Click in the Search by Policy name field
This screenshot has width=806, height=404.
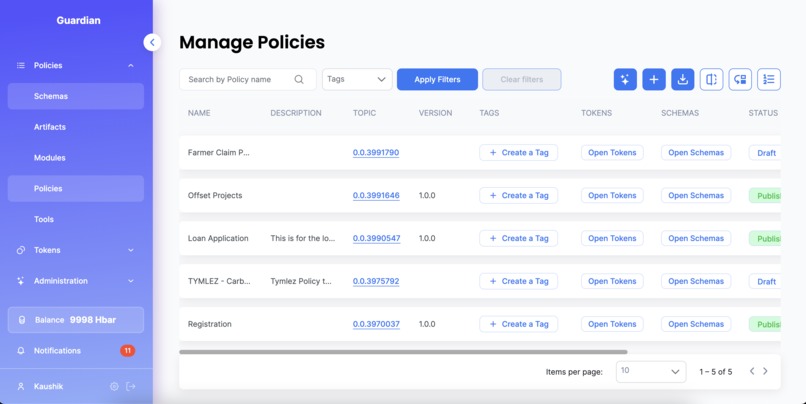click(248, 80)
